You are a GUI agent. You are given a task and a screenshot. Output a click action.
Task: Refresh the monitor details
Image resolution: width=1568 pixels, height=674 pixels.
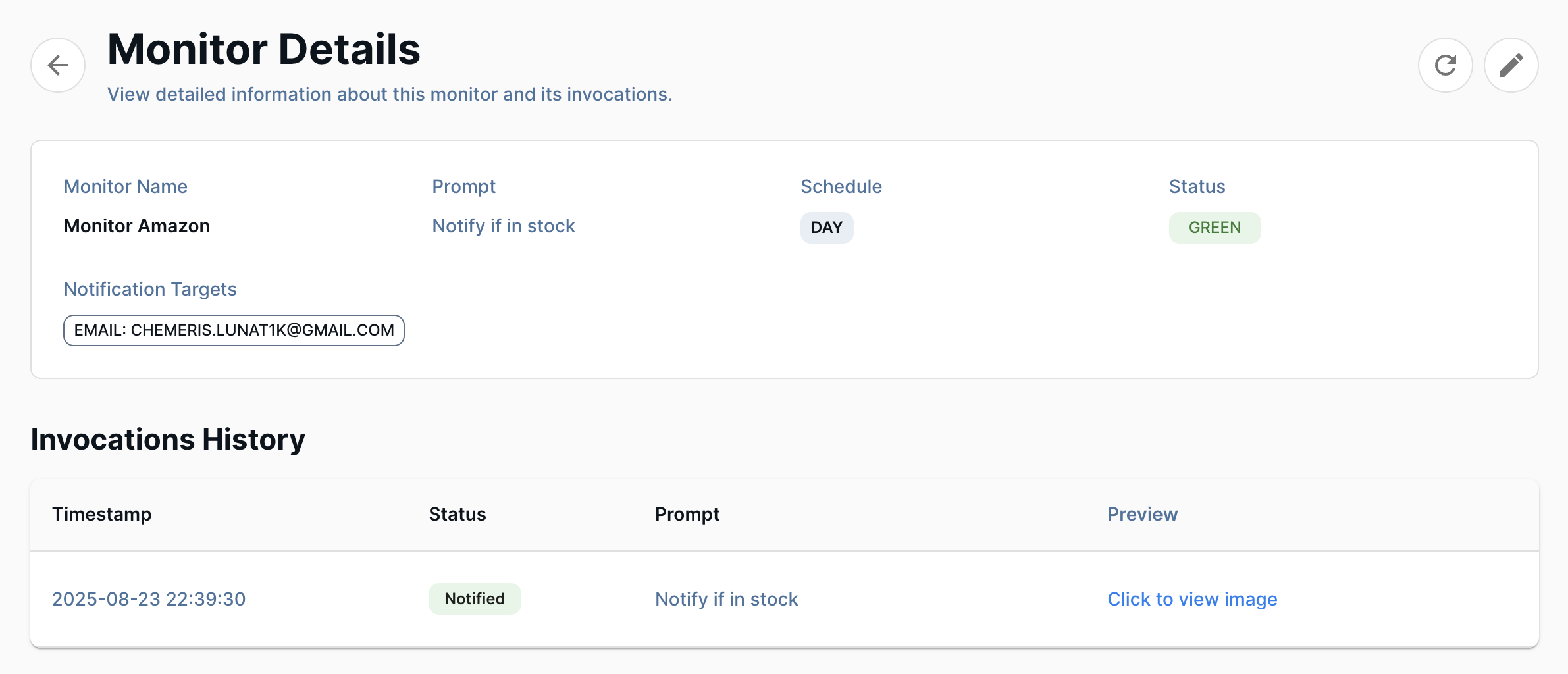pyautogui.click(x=1446, y=65)
